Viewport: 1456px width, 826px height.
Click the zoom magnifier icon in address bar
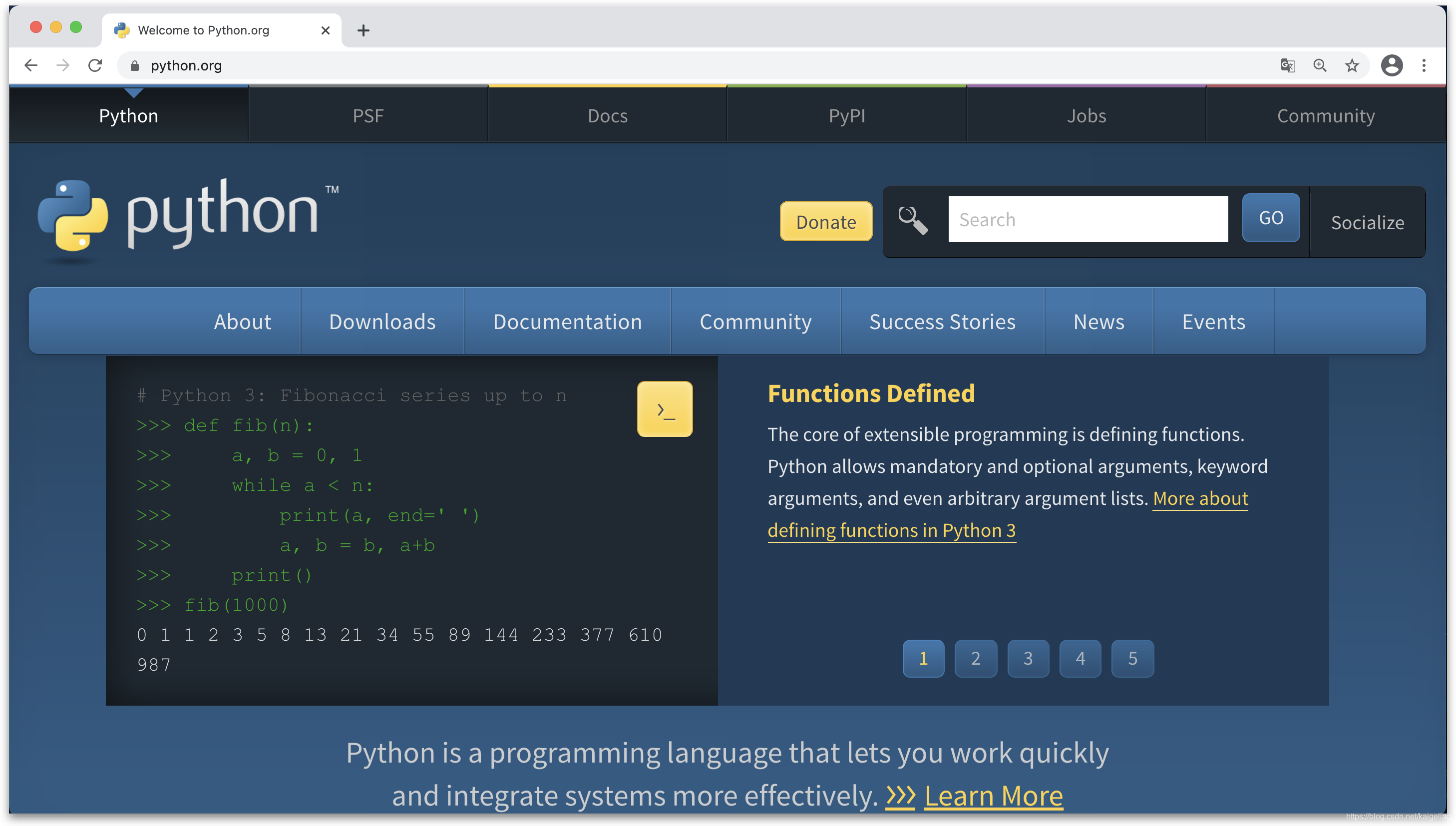(1320, 66)
